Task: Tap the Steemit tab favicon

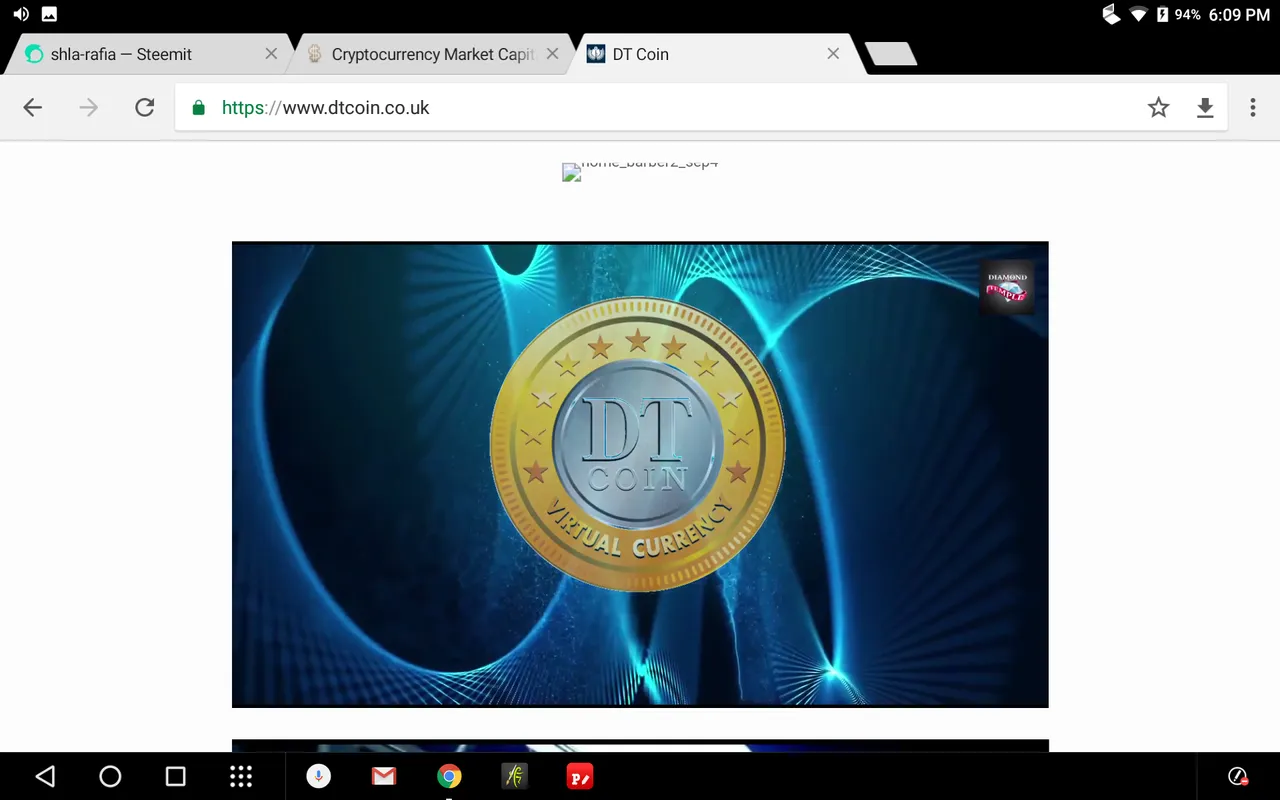Action: pos(34,54)
